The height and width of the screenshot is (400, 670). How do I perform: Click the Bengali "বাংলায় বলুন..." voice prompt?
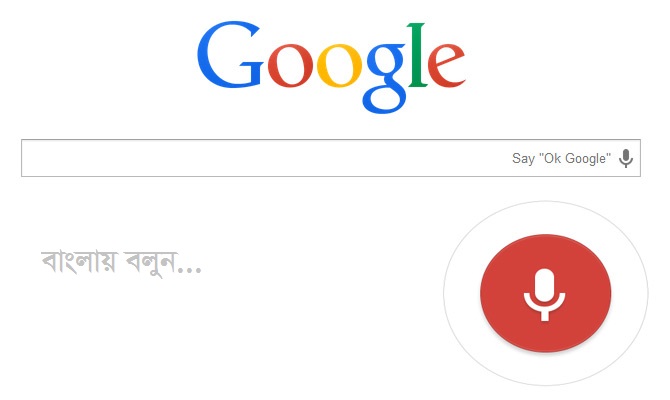(121, 262)
